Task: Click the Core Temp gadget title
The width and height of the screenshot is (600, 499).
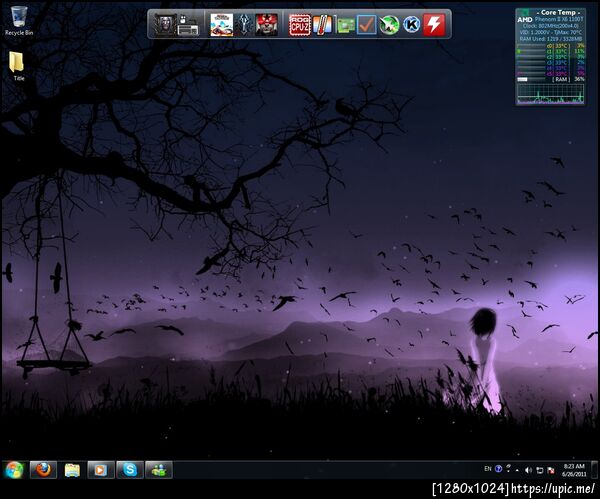Action: (558, 12)
